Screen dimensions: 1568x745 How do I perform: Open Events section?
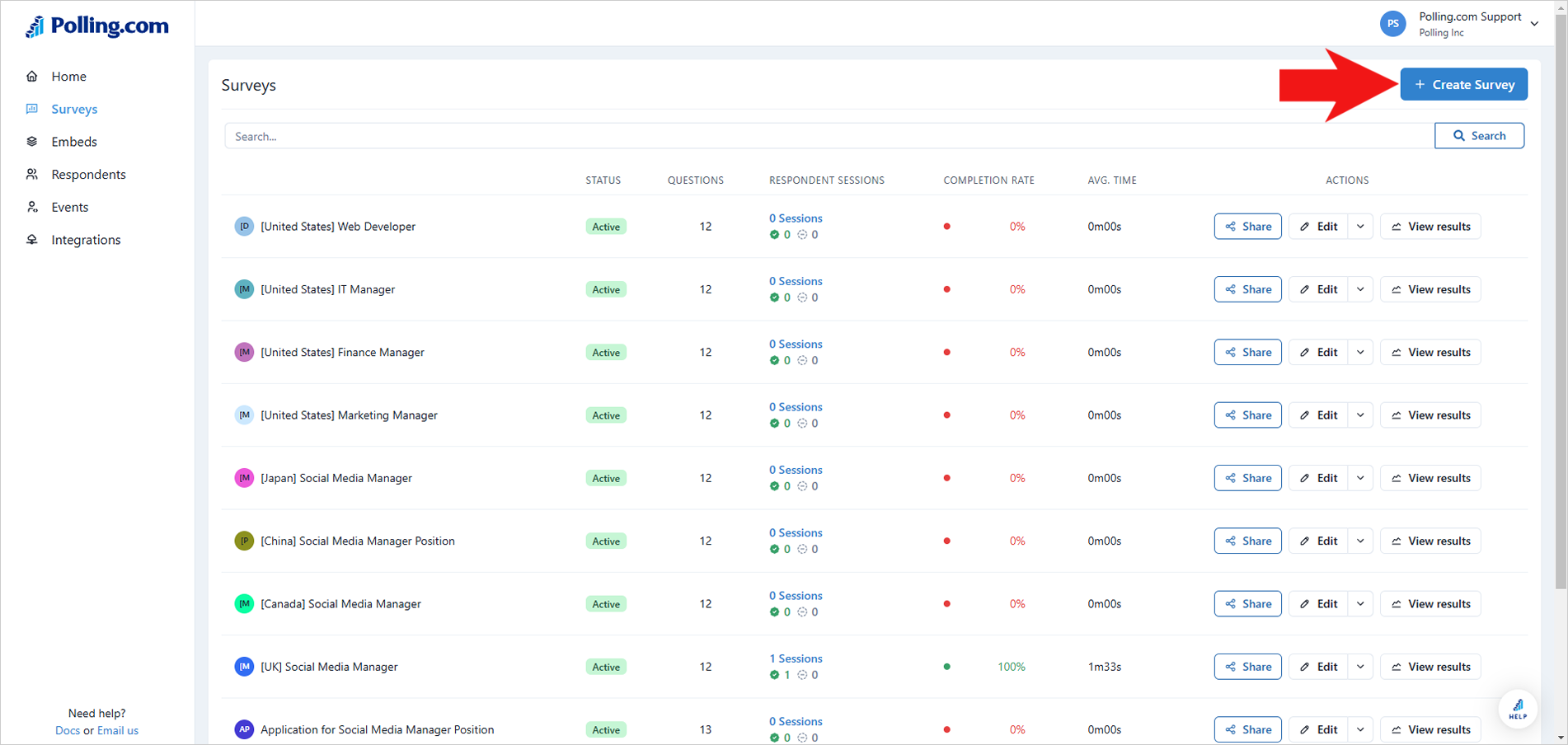point(69,207)
